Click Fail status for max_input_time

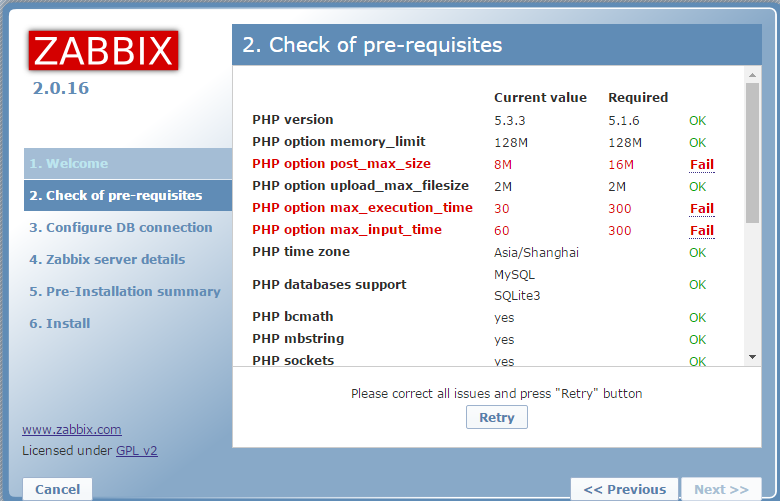click(701, 230)
